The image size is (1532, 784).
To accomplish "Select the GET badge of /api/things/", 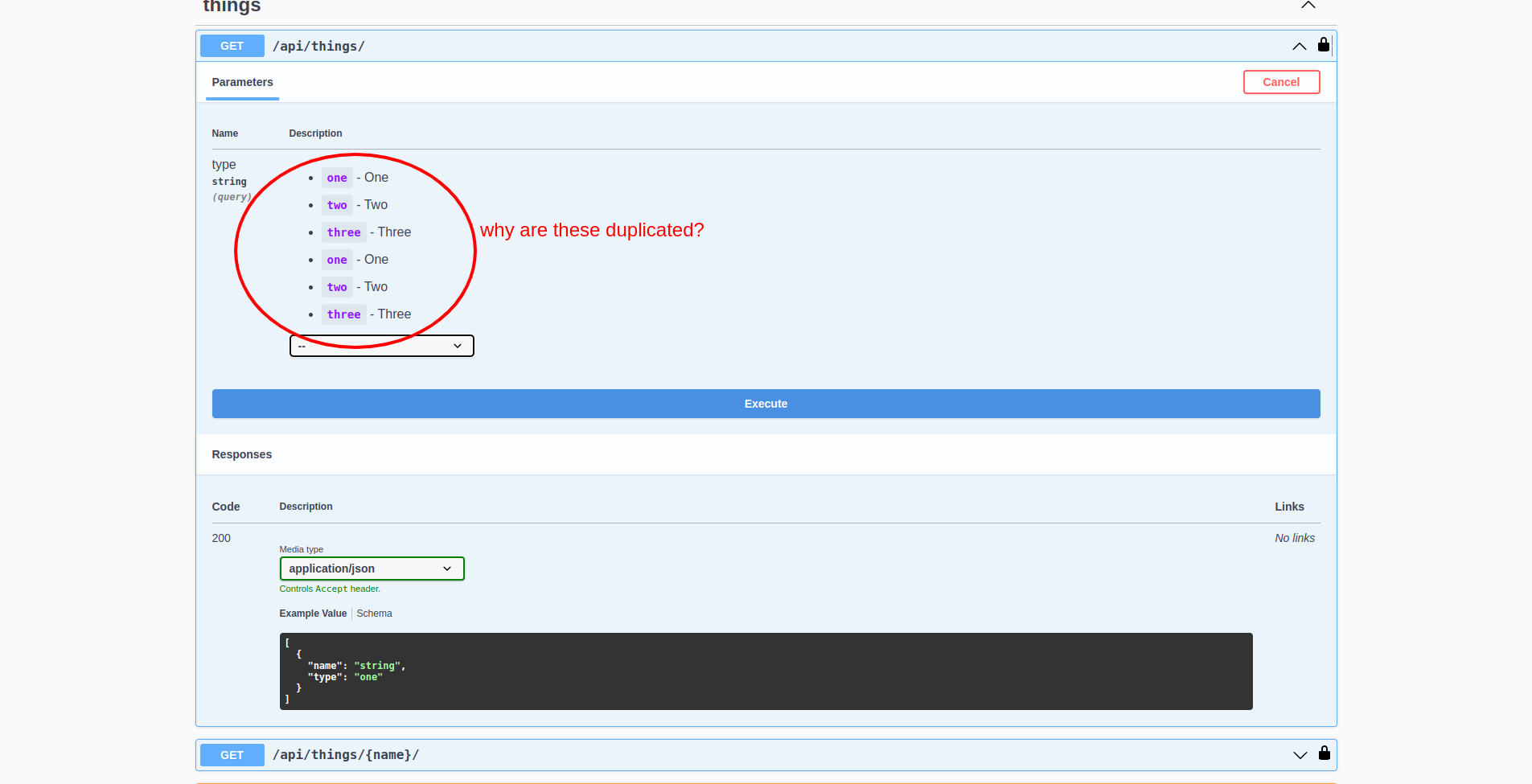I will 232,46.
